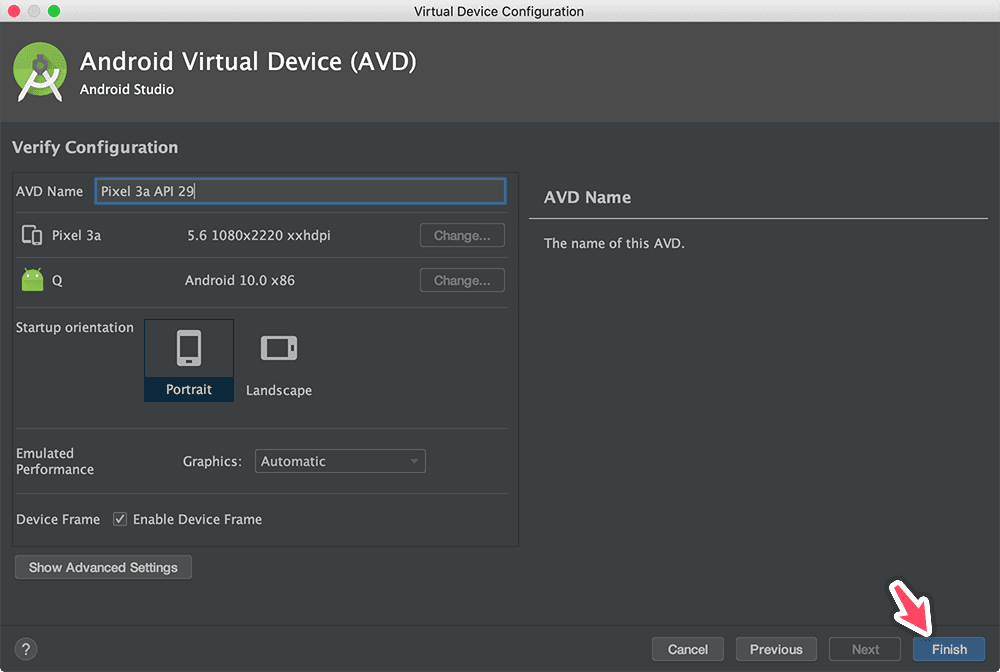Click inside the AVD Name text field

click(300, 191)
